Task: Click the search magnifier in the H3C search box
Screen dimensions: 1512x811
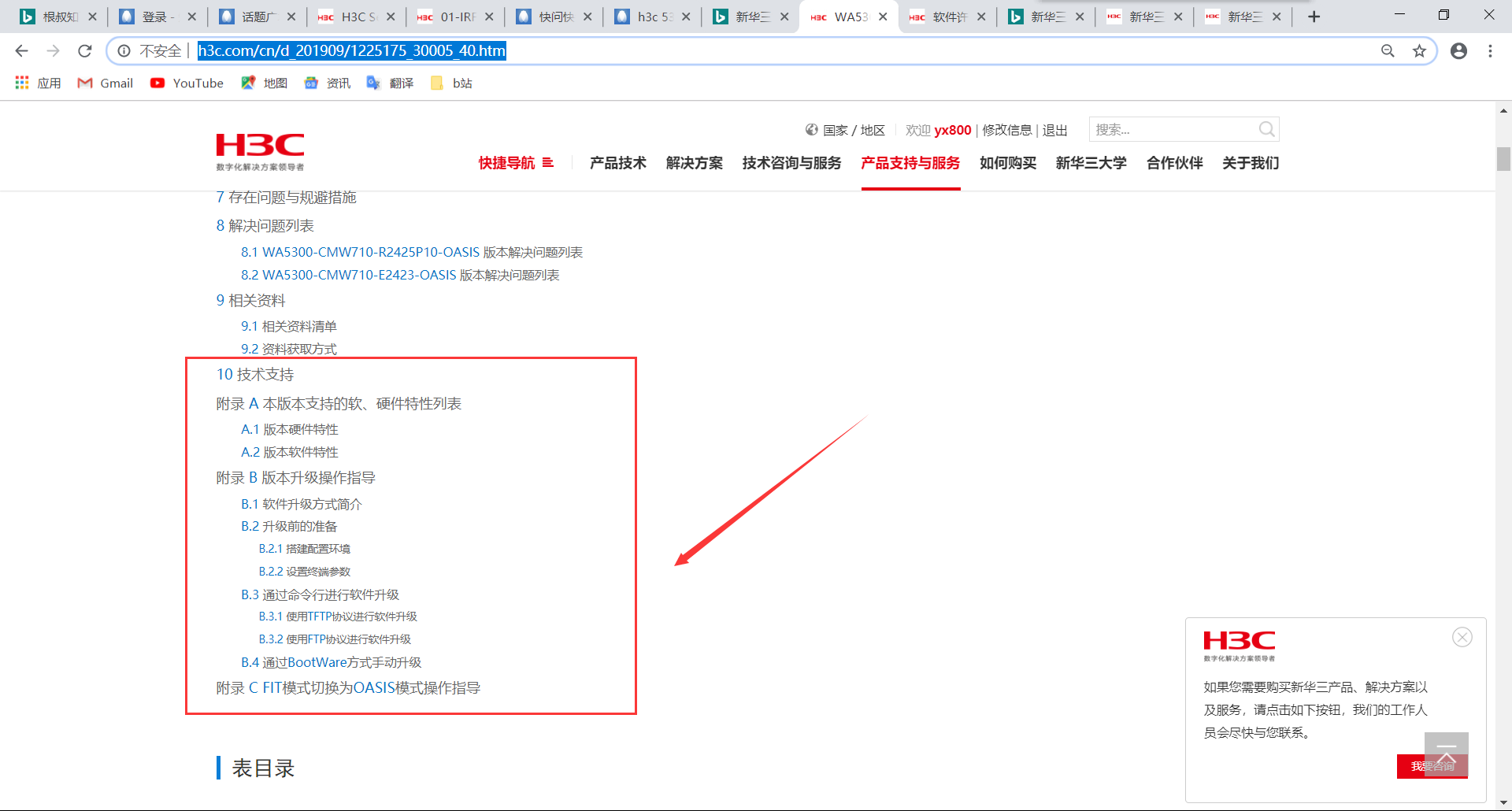Action: pos(1266,129)
